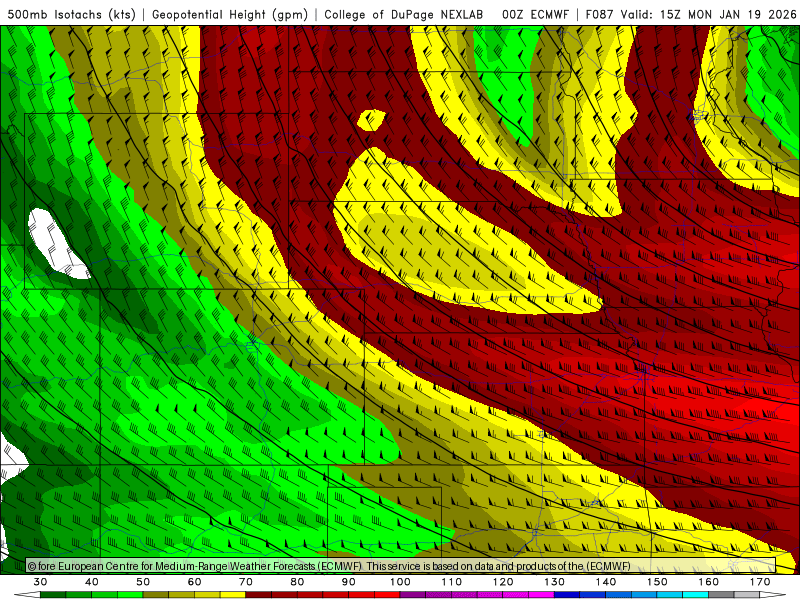
Task: Click the bright green swatch just before 50
Action: 130,595
